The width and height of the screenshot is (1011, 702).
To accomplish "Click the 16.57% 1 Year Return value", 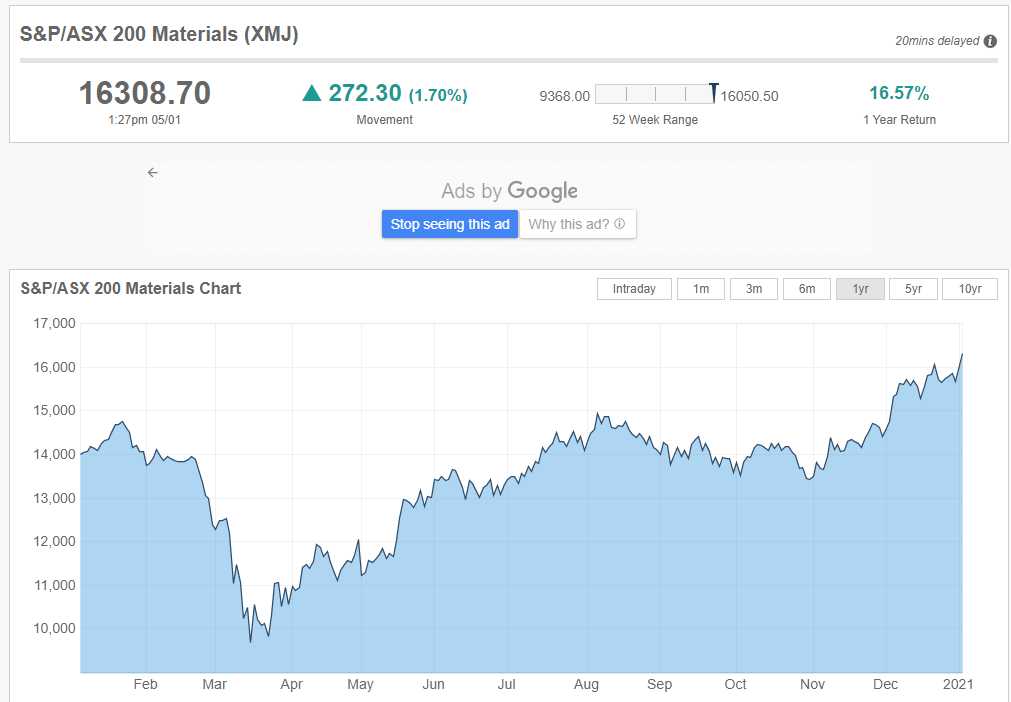I will [x=899, y=94].
